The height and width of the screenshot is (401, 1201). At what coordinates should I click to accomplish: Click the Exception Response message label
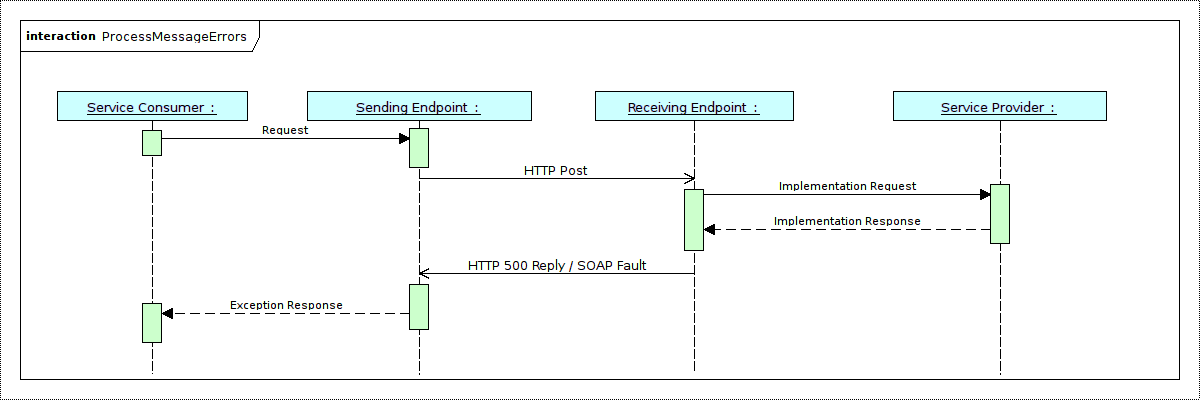[x=286, y=305]
